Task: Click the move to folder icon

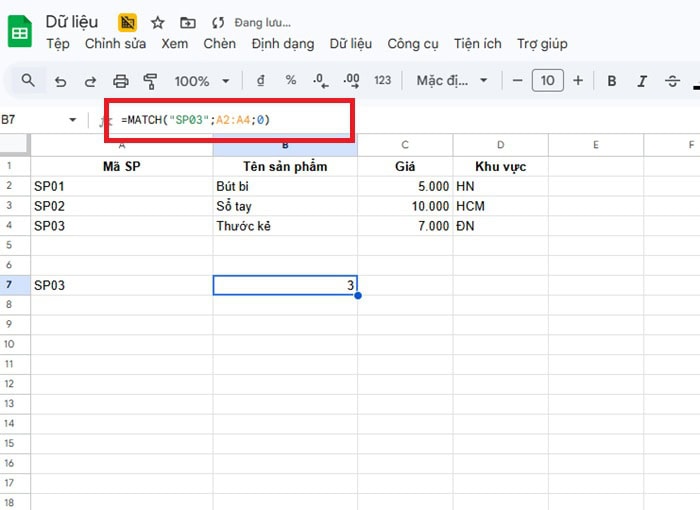Action: (188, 22)
